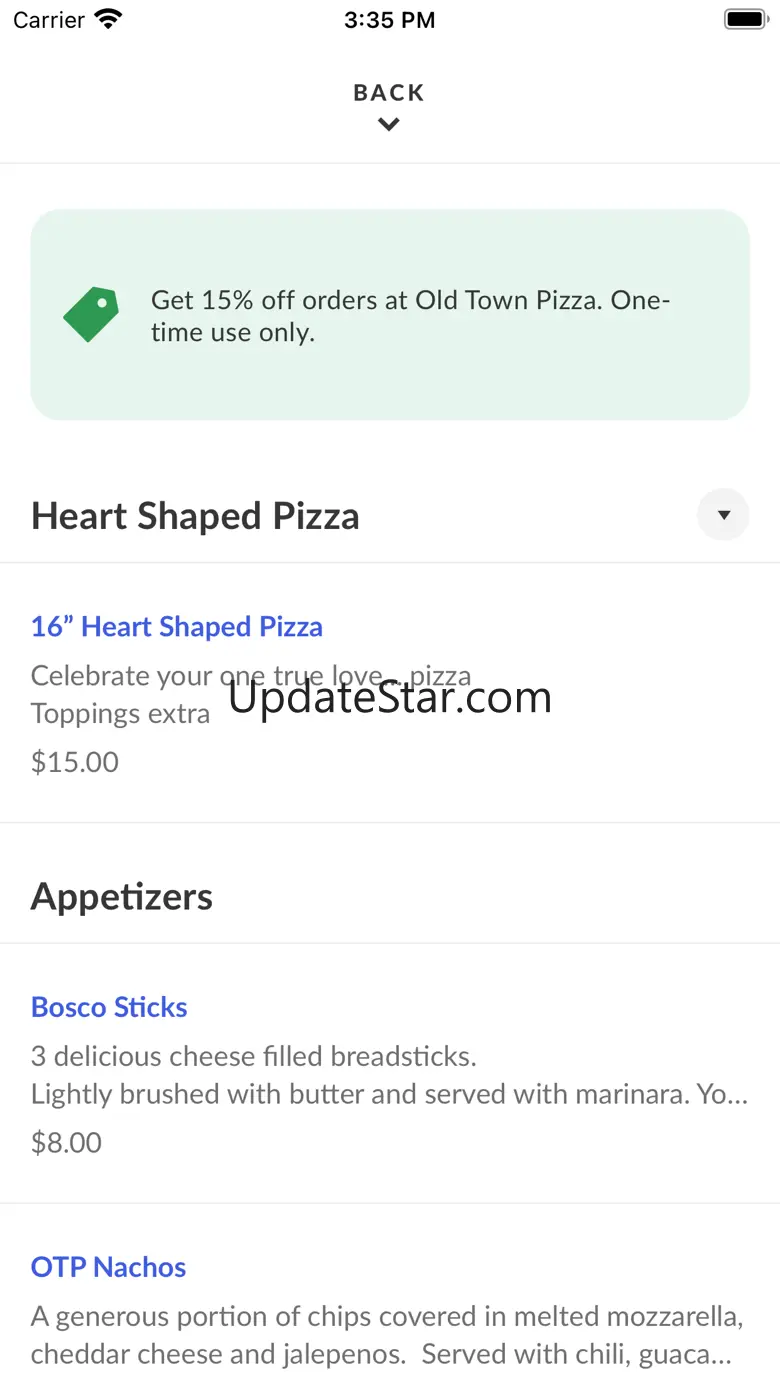Click the $8.00 Bosco Sticks price

pos(66,1142)
